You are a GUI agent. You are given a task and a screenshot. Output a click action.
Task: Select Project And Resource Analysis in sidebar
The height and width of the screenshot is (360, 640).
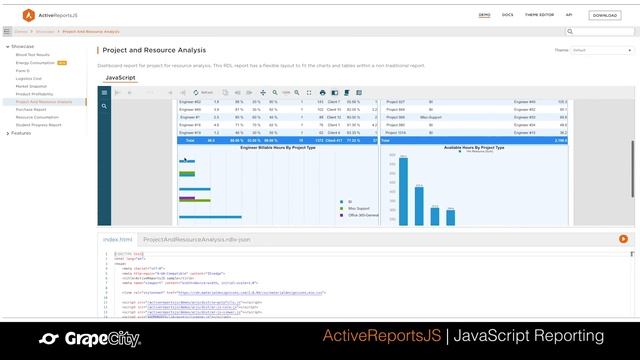(x=44, y=102)
